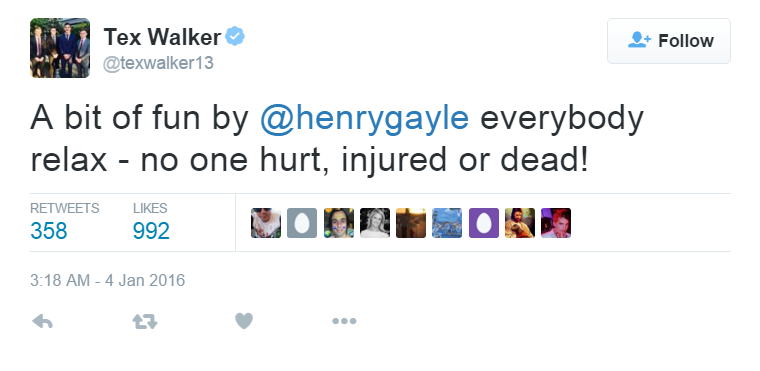
Task: Open Tex Walker's profile picture
Action: tap(60, 48)
